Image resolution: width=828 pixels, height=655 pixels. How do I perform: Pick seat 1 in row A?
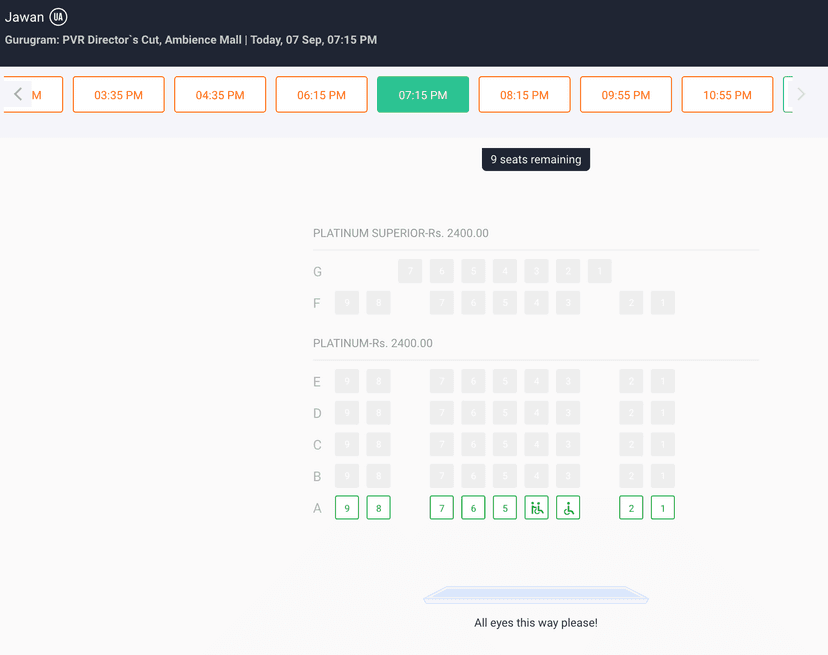click(x=662, y=508)
